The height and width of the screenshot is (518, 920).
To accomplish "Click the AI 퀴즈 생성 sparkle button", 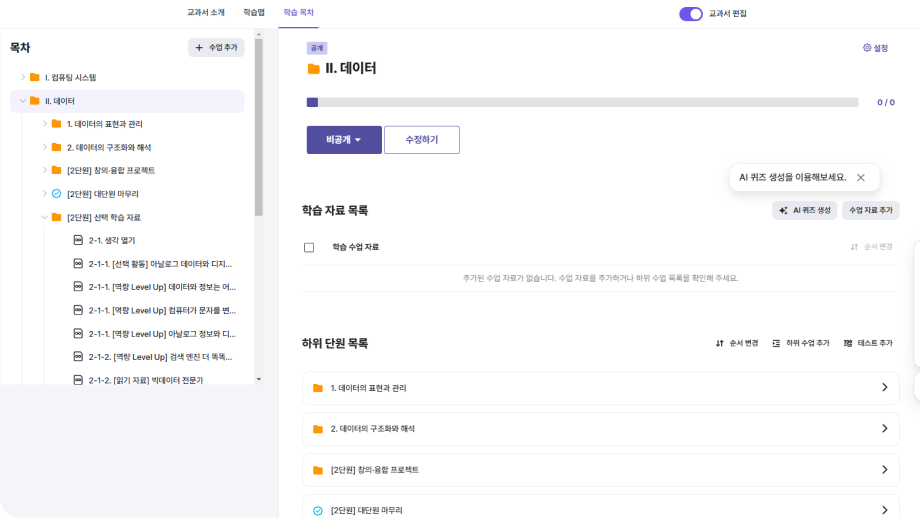I will pos(805,210).
